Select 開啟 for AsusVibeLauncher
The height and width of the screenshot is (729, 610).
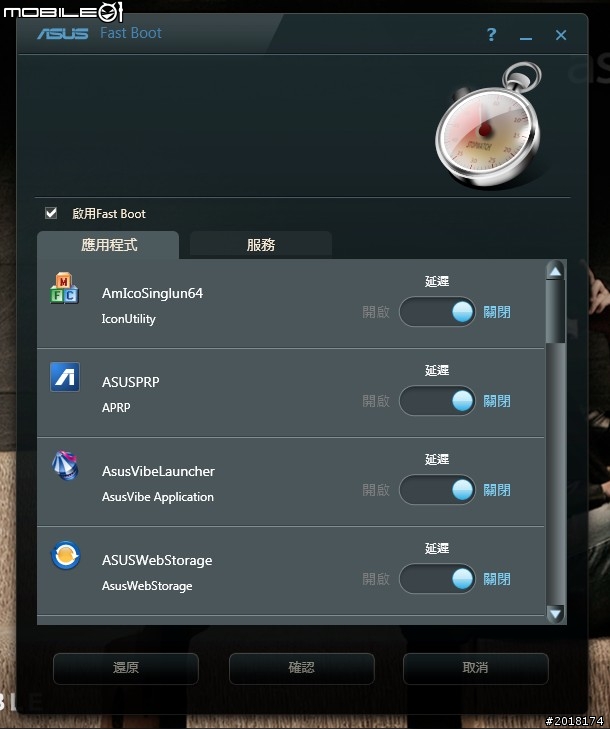[376, 490]
